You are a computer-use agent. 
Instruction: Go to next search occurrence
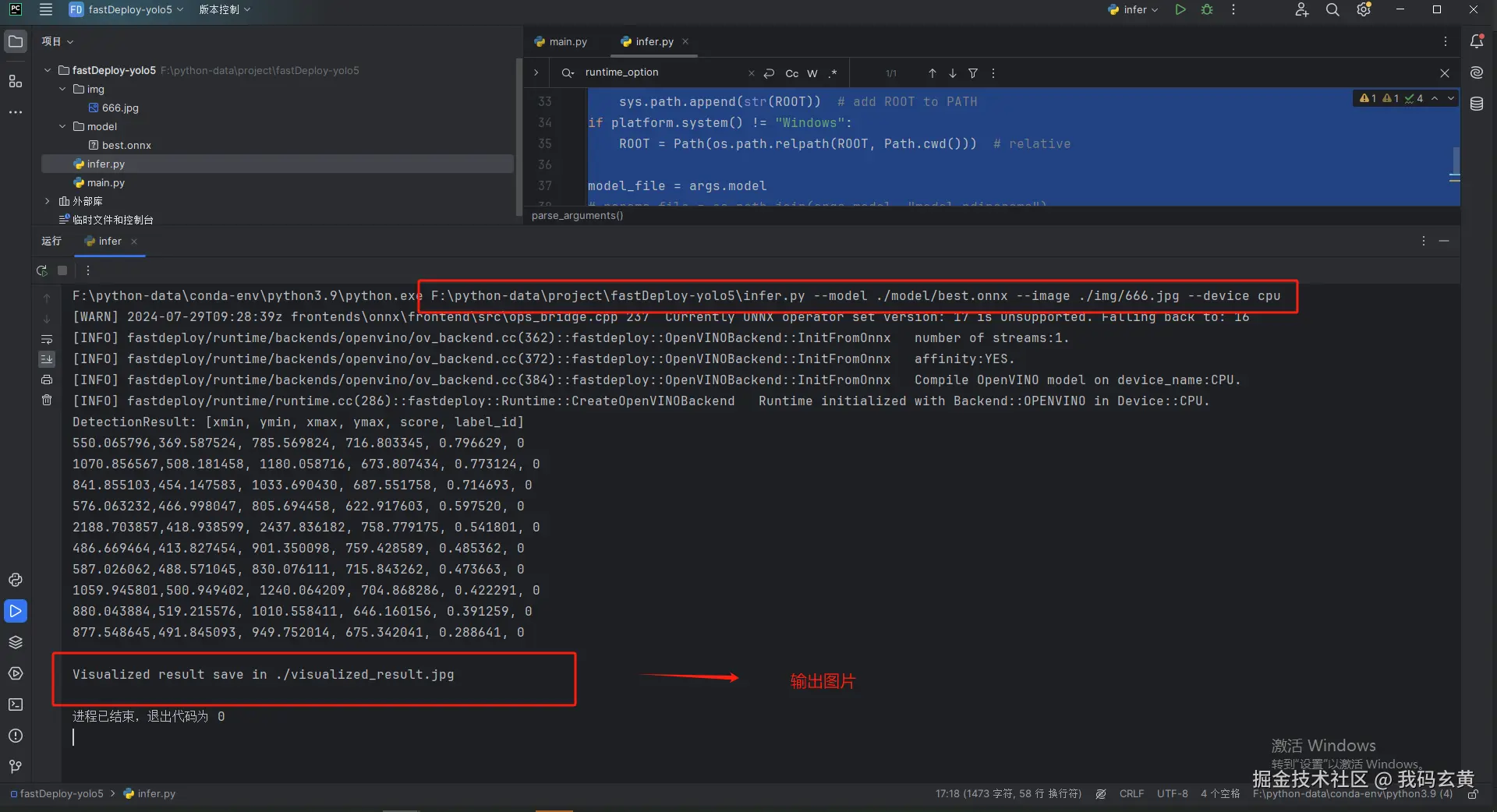click(x=953, y=73)
